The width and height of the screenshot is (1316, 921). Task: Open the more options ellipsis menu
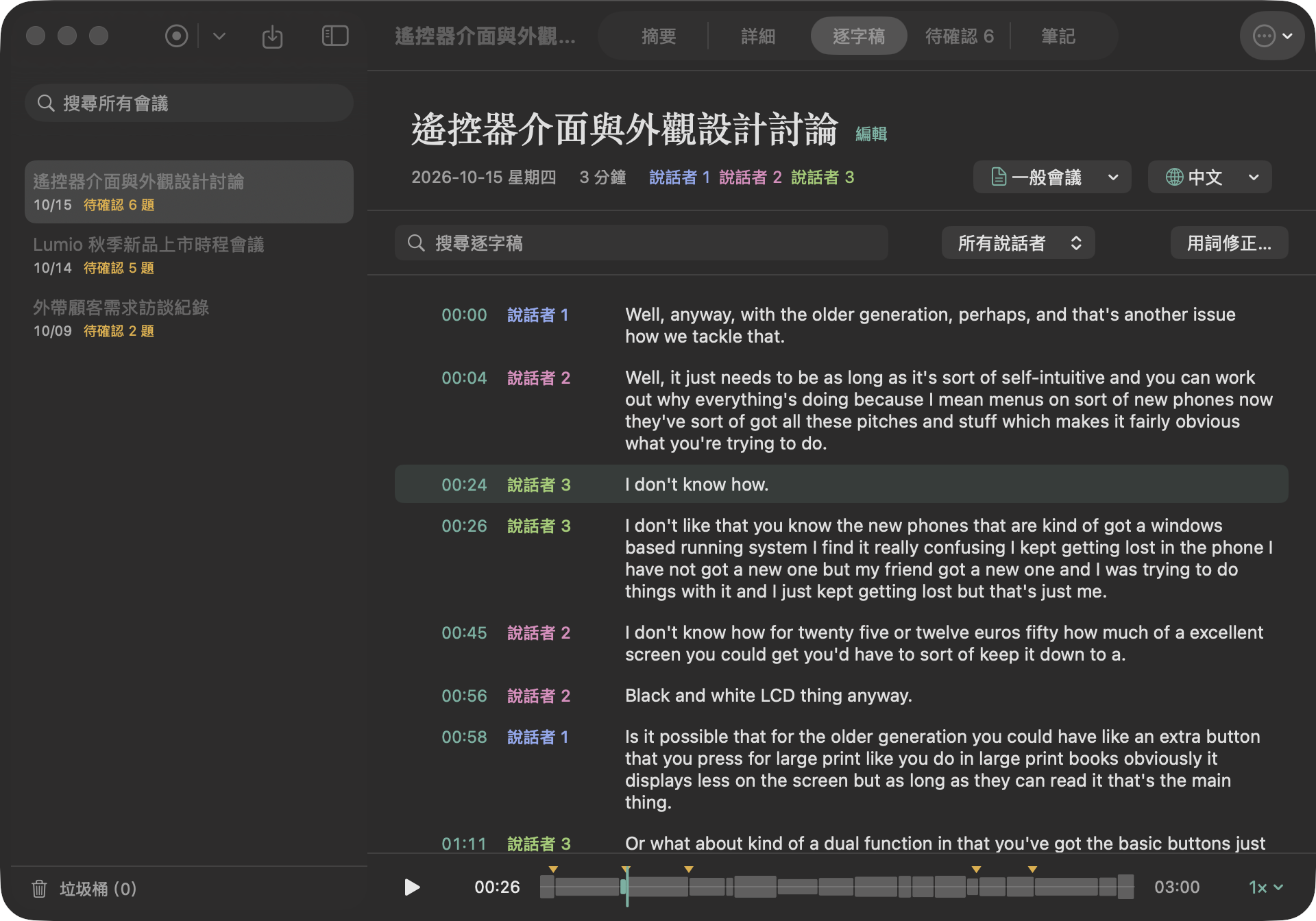pyautogui.click(x=1272, y=36)
